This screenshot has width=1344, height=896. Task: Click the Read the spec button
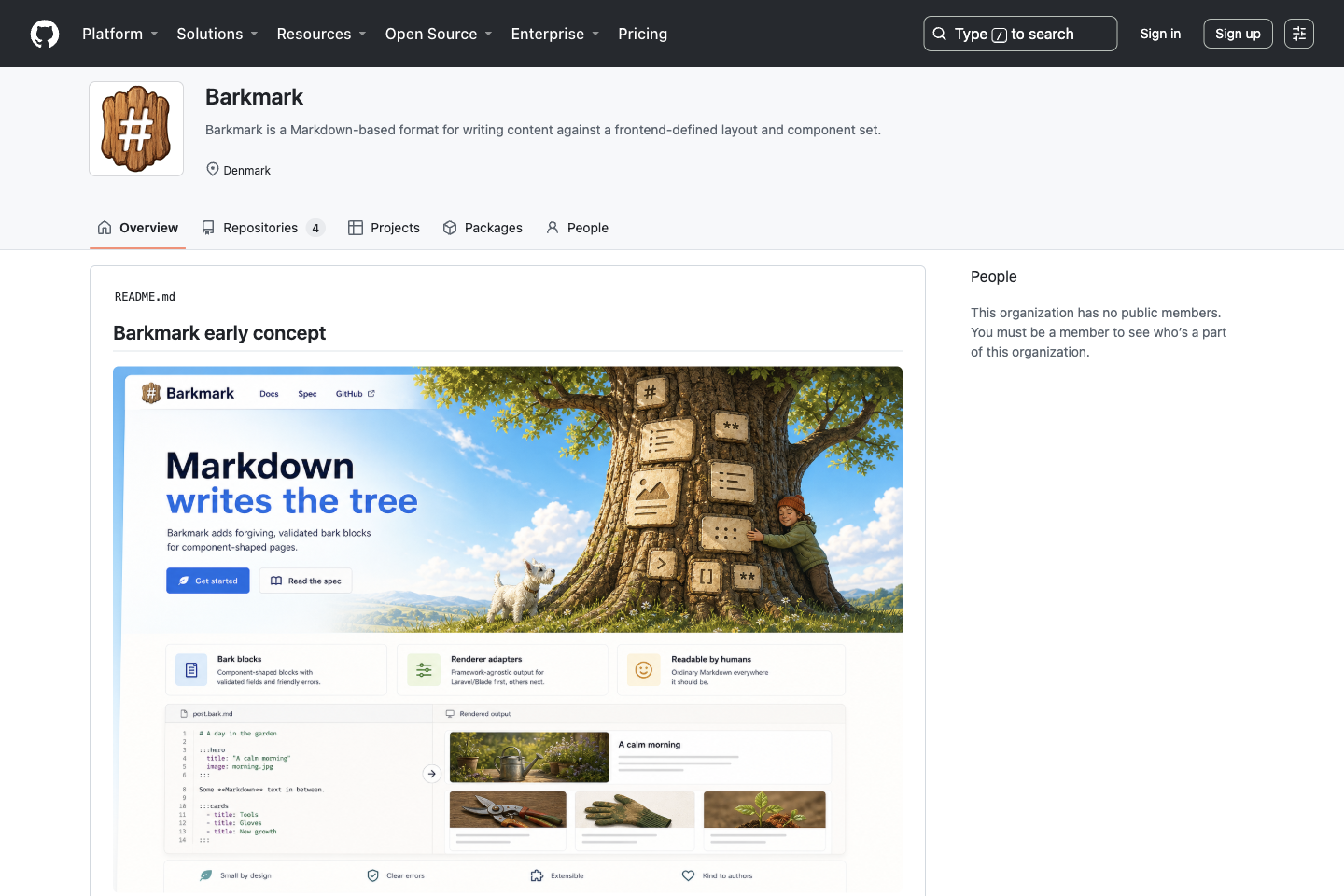click(x=306, y=581)
